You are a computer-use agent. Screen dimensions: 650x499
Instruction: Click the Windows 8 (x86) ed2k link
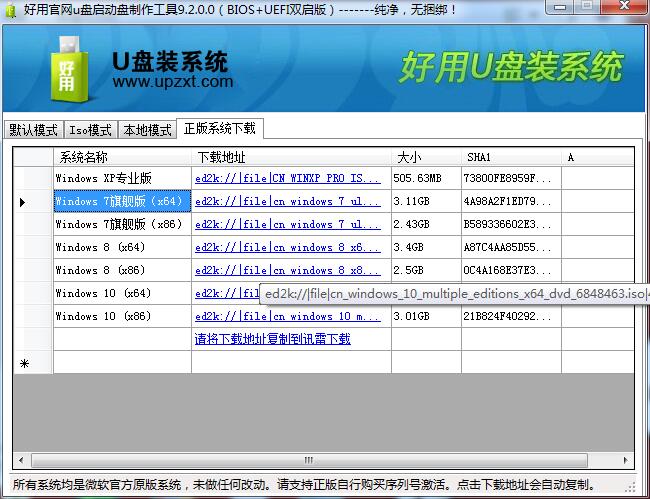[x=288, y=270]
